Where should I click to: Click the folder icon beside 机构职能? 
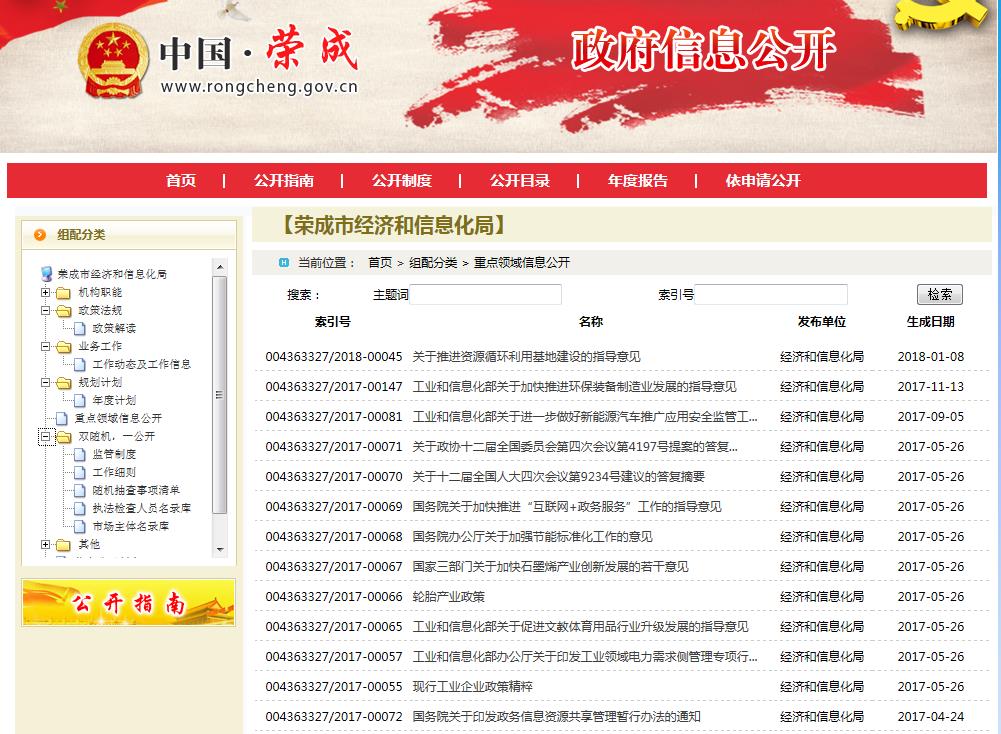click(64, 293)
